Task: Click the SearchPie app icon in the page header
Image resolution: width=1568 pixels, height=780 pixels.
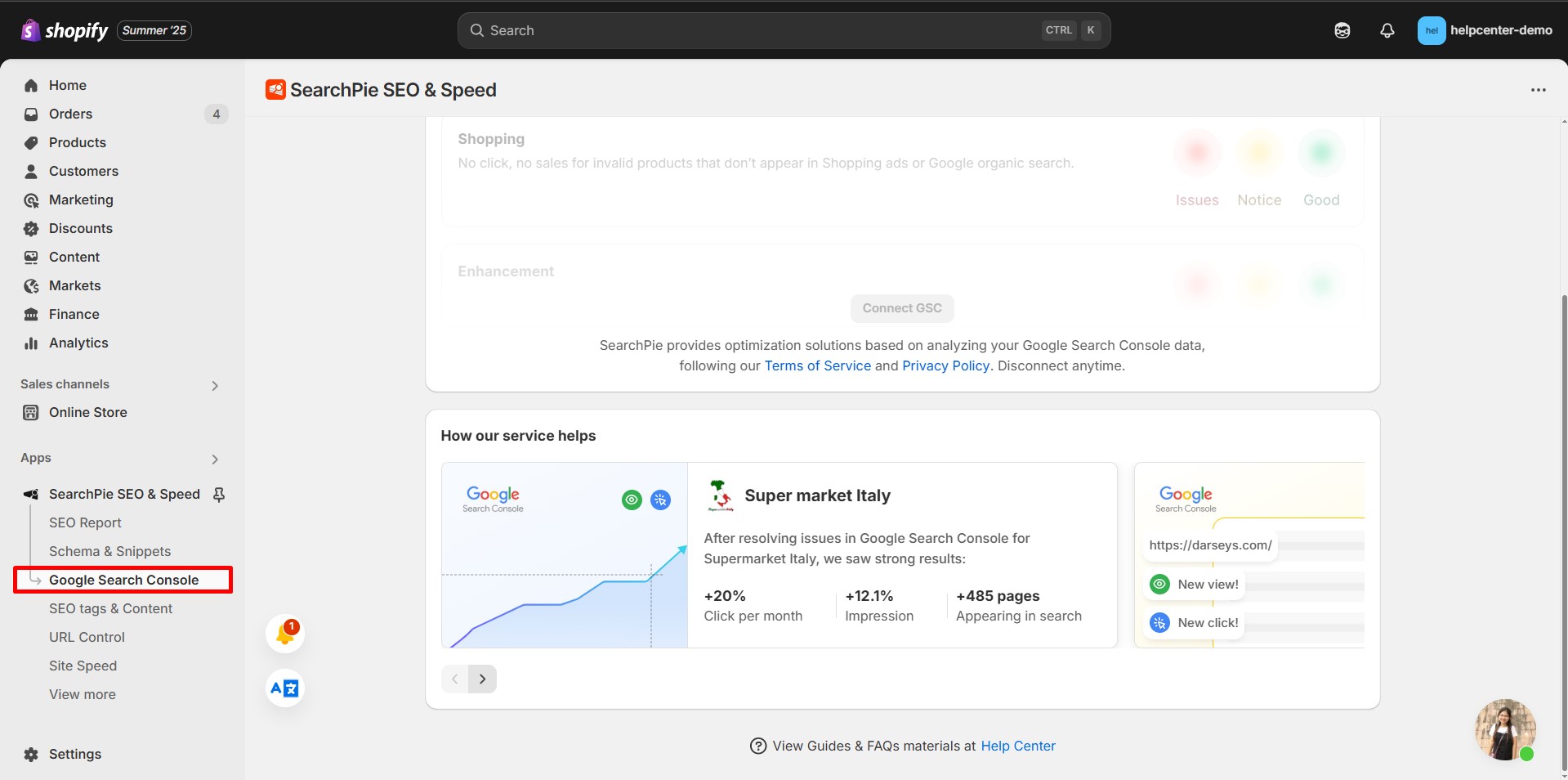Action: pyautogui.click(x=275, y=90)
